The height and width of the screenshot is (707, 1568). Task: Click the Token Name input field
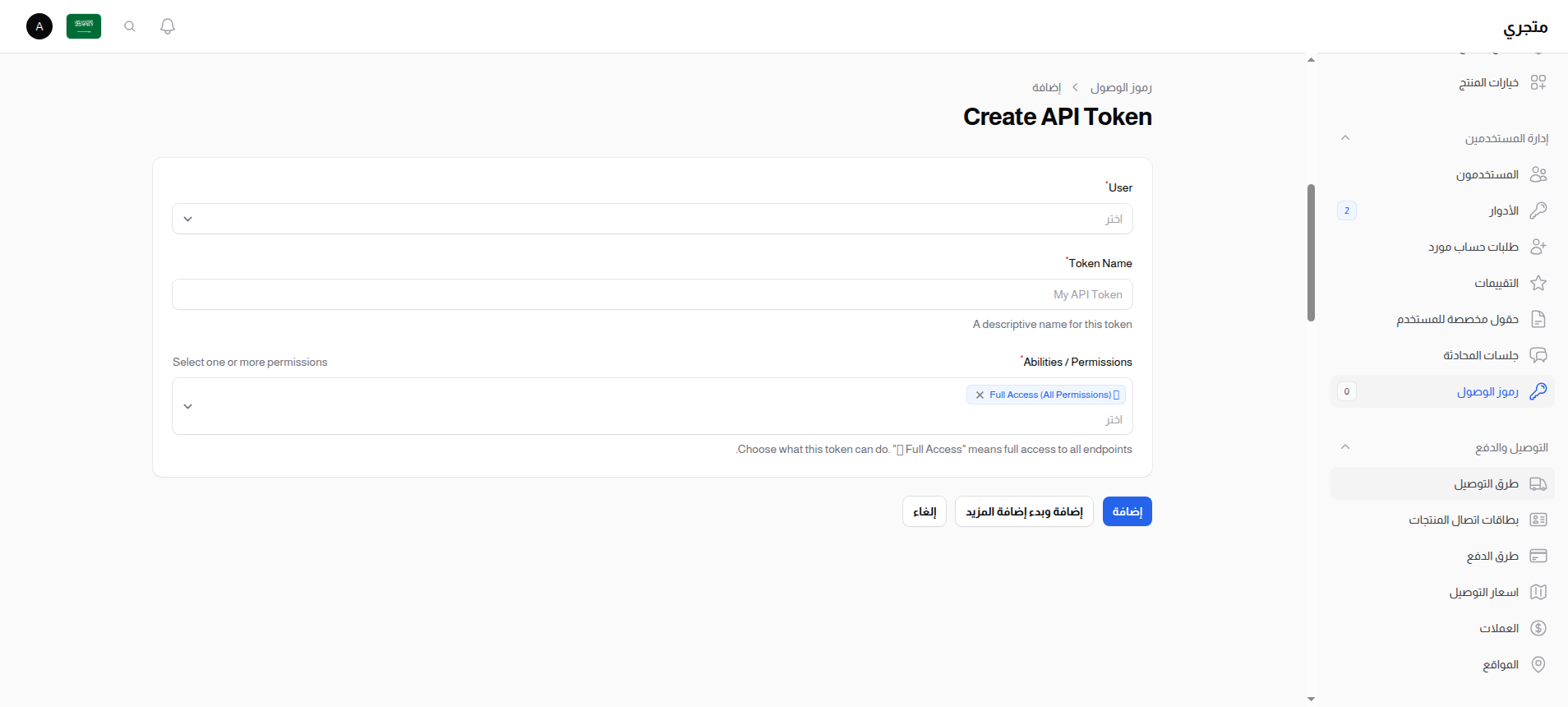(652, 294)
